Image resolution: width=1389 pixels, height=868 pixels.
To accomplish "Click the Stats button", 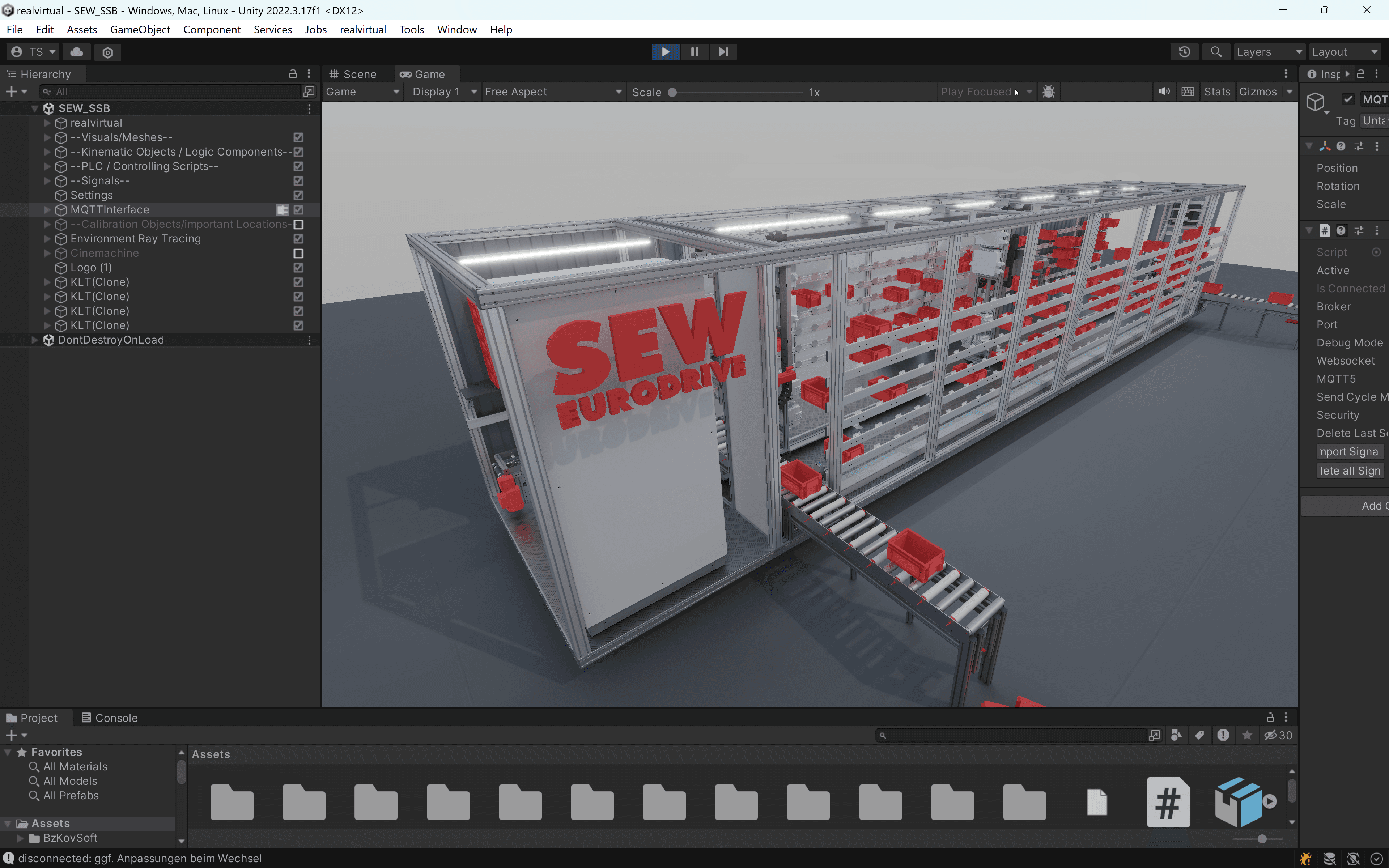I will pyautogui.click(x=1217, y=92).
